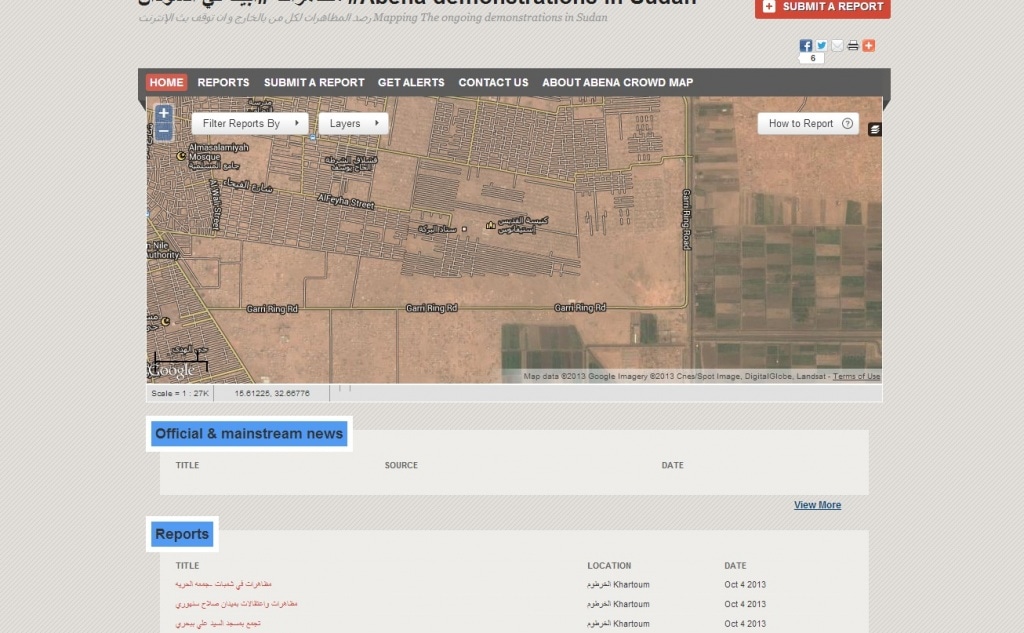Viewport: 1024px width, 633px height.
Task: Expand the Filter Reports By dropdown
Action: pos(250,124)
